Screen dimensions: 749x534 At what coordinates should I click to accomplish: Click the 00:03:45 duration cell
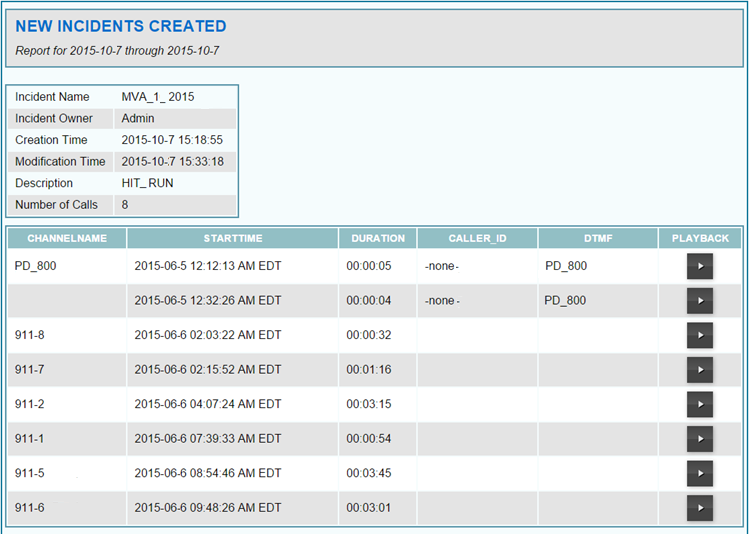click(368, 473)
